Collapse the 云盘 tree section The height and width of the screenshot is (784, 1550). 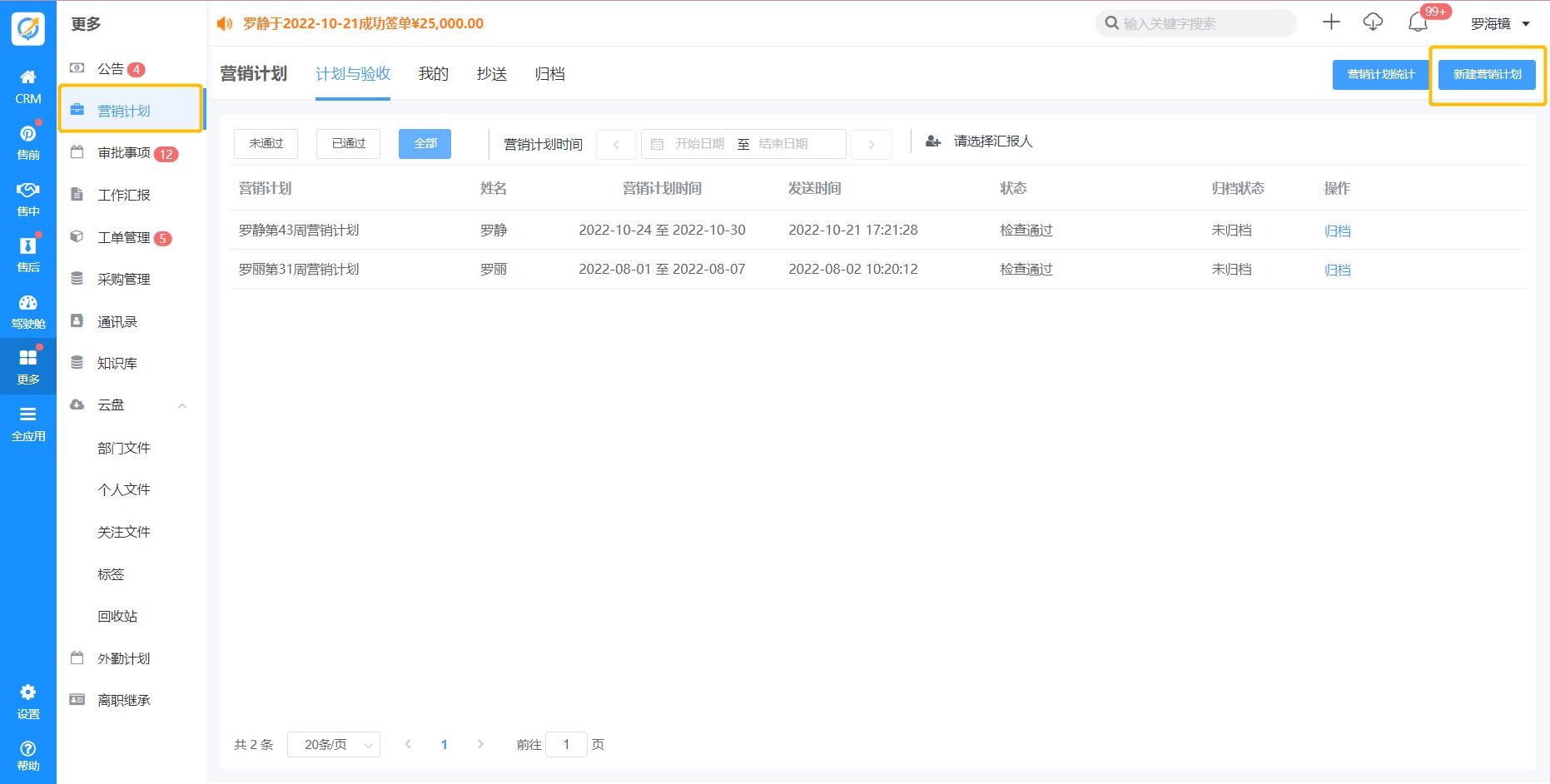click(x=182, y=406)
